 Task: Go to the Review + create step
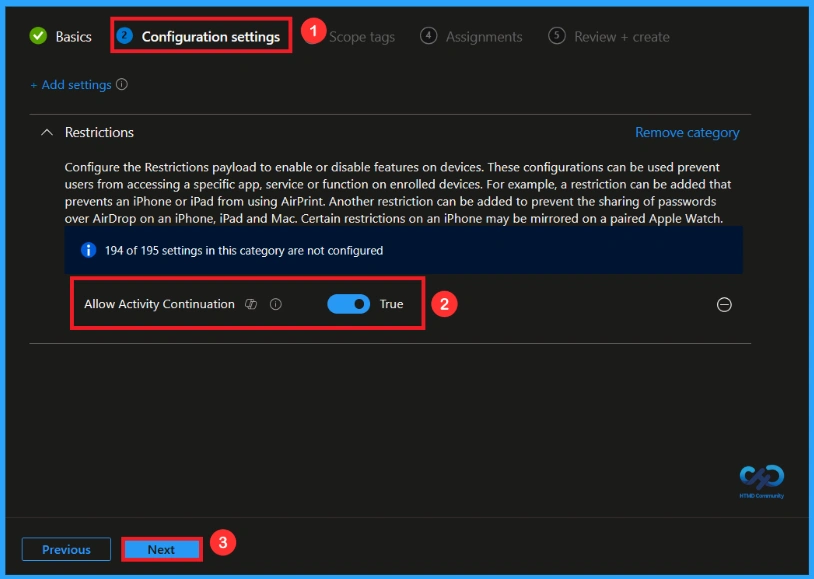click(x=620, y=35)
